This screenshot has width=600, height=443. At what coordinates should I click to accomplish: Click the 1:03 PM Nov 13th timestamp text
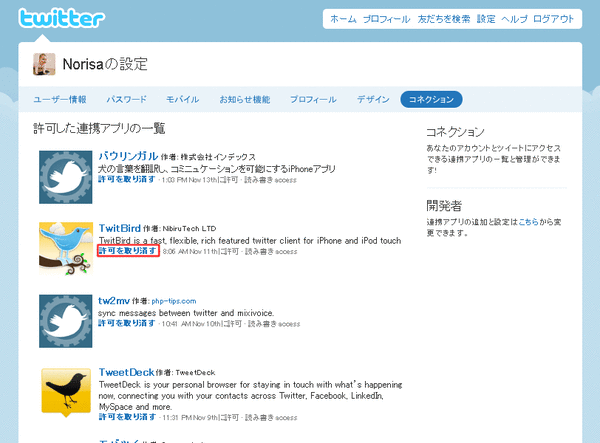pos(189,180)
